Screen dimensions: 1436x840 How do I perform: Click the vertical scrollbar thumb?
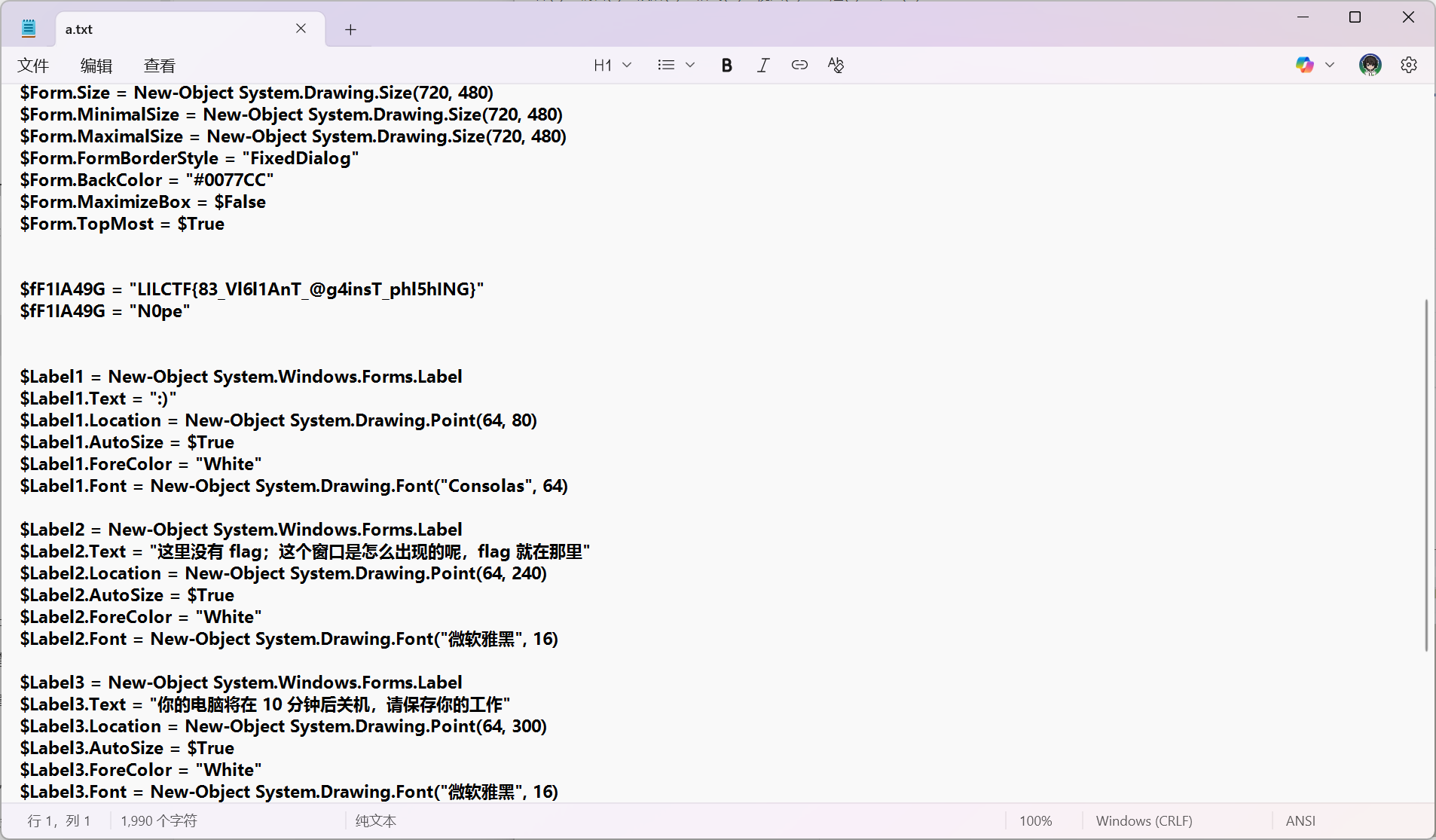[x=1425, y=475]
